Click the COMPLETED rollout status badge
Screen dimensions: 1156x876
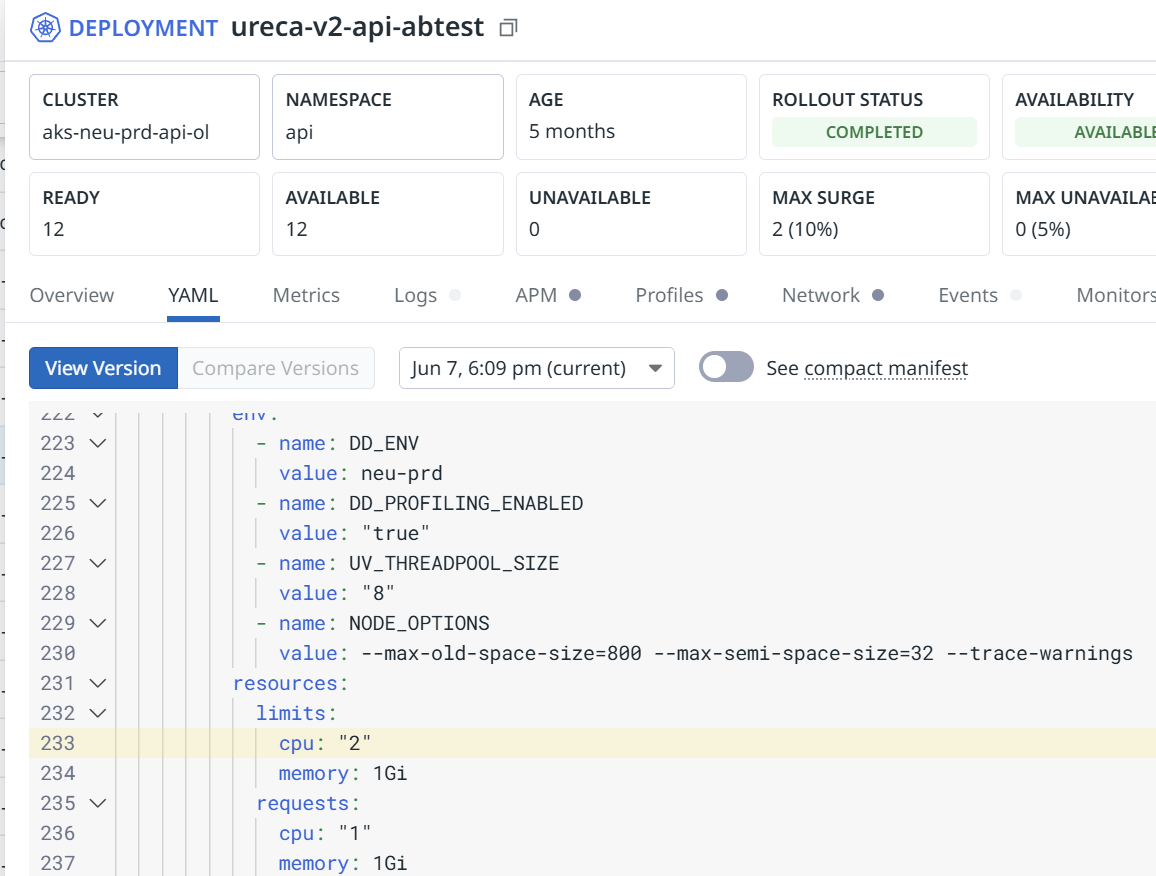coord(874,132)
